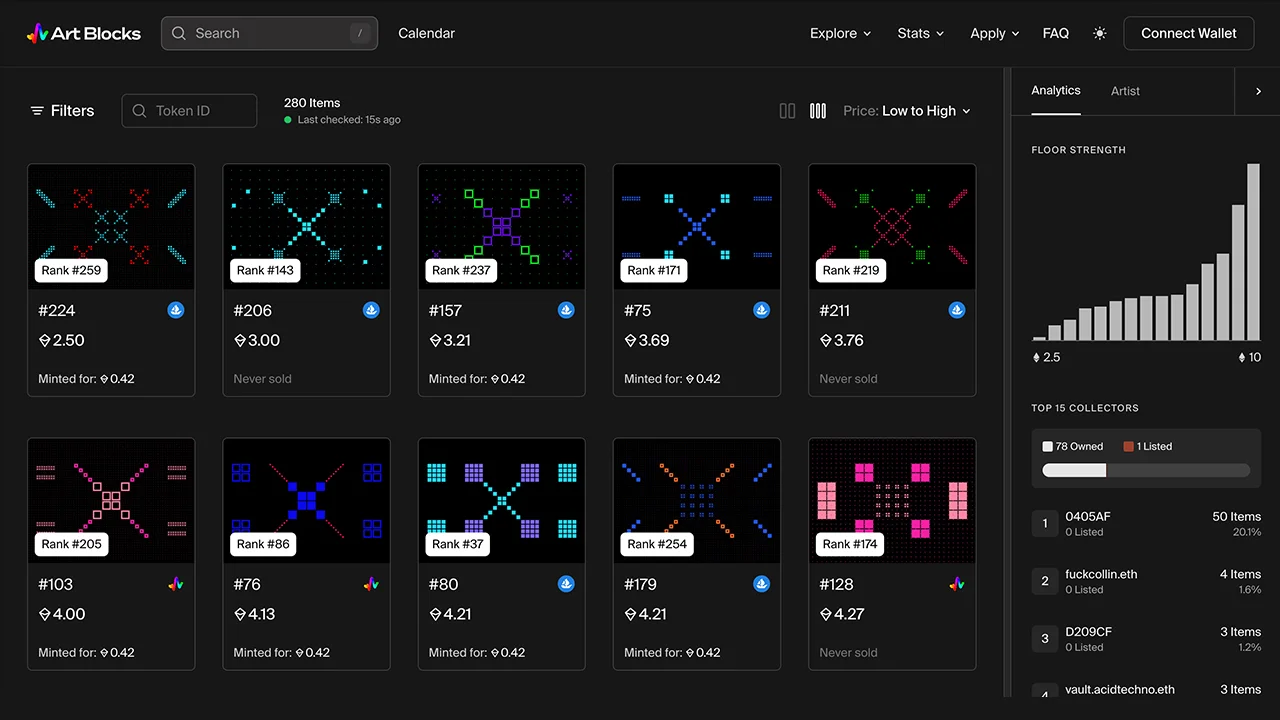Select the Artist tab

click(1125, 91)
